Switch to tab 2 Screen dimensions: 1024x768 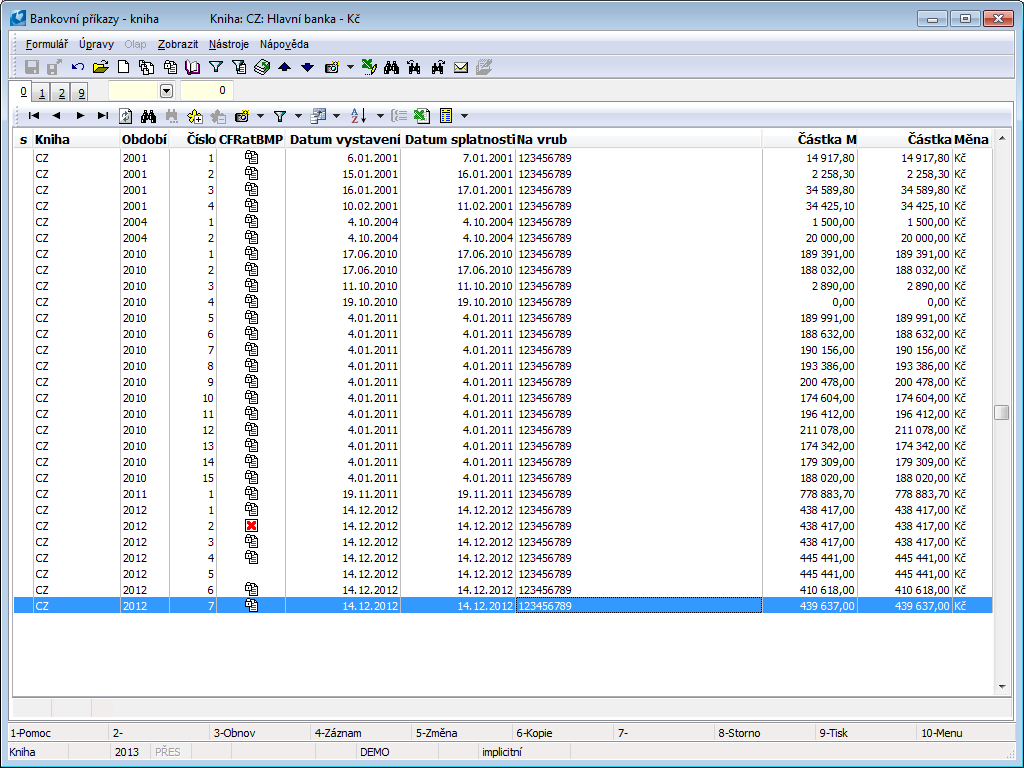[61, 93]
